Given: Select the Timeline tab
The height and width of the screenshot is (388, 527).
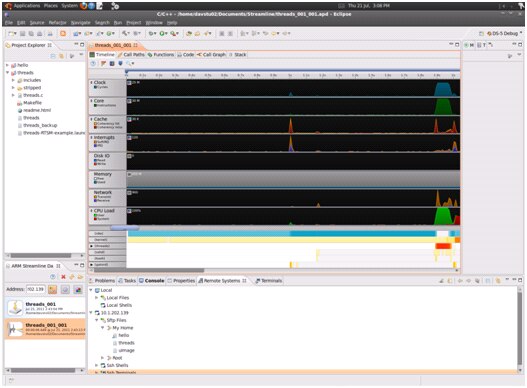Looking at the screenshot, I should point(102,54).
